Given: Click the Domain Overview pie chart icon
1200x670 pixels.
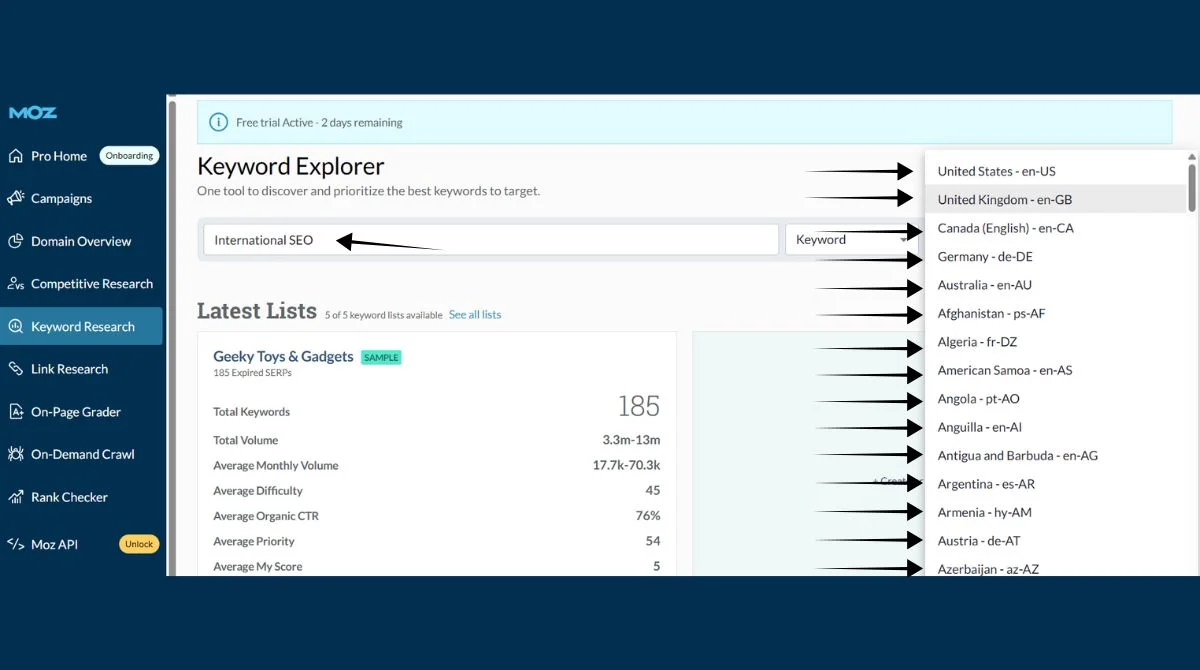Looking at the screenshot, I should pos(15,241).
